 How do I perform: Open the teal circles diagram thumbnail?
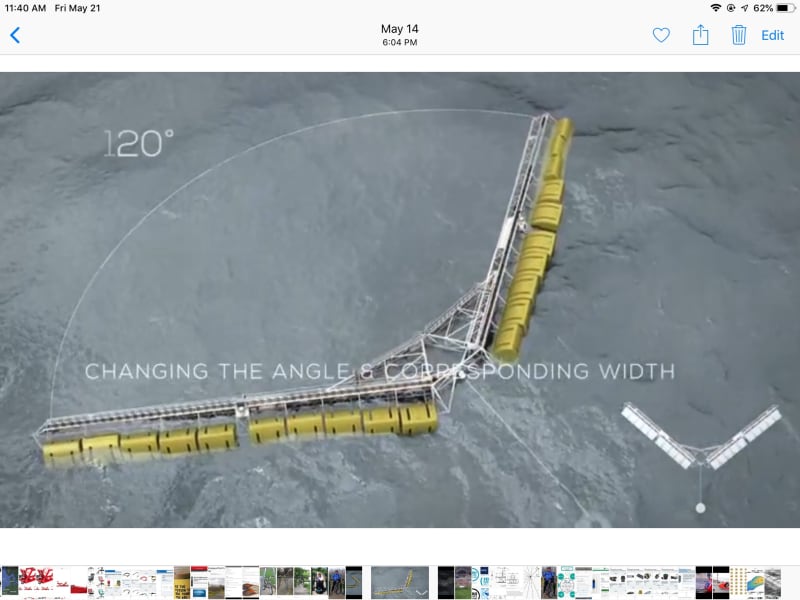coord(566,583)
